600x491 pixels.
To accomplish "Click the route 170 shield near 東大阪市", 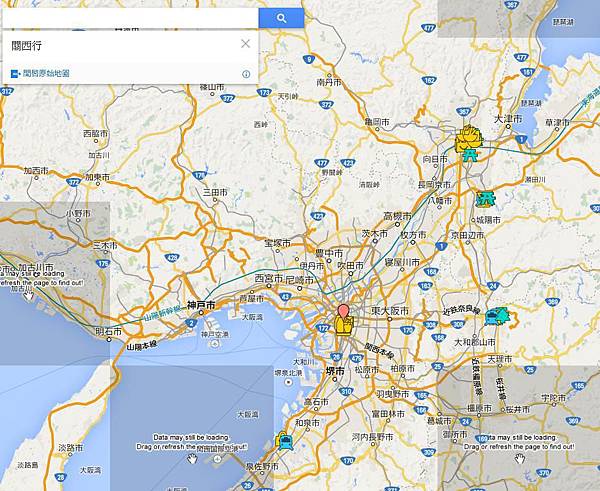I will pos(408,330).
